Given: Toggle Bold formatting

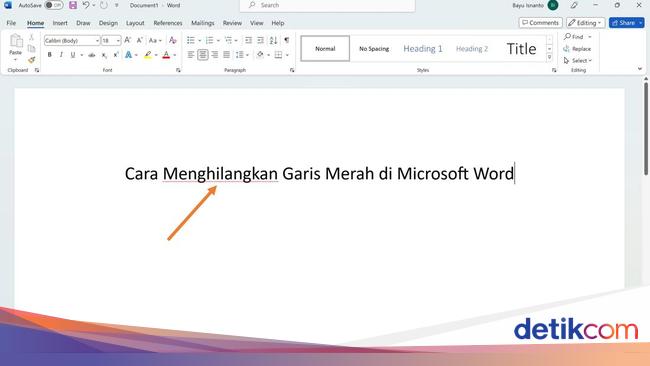Looking at the screenshot, I should pyautogui.click(x=50, y=55).
